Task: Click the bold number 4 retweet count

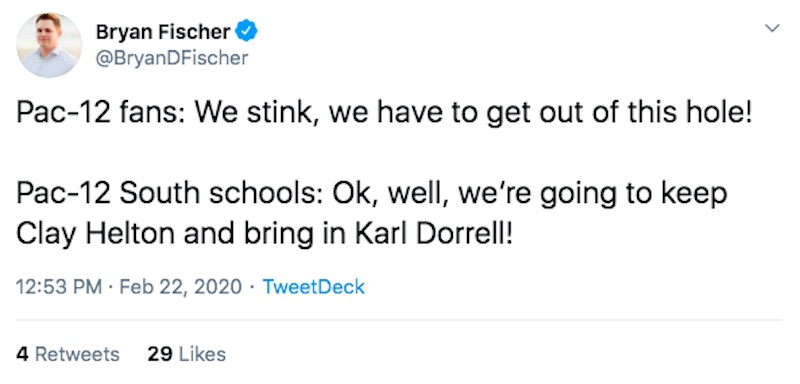Action: tap(22, 354)
